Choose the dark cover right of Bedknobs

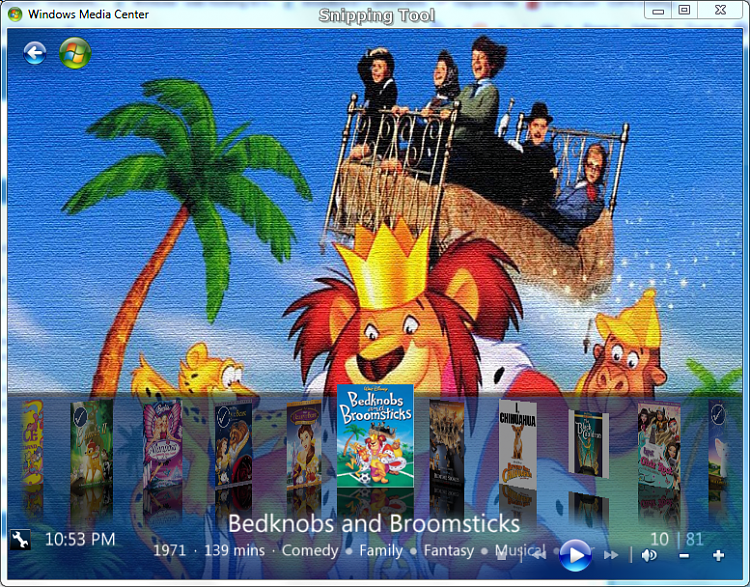[446, 443]
